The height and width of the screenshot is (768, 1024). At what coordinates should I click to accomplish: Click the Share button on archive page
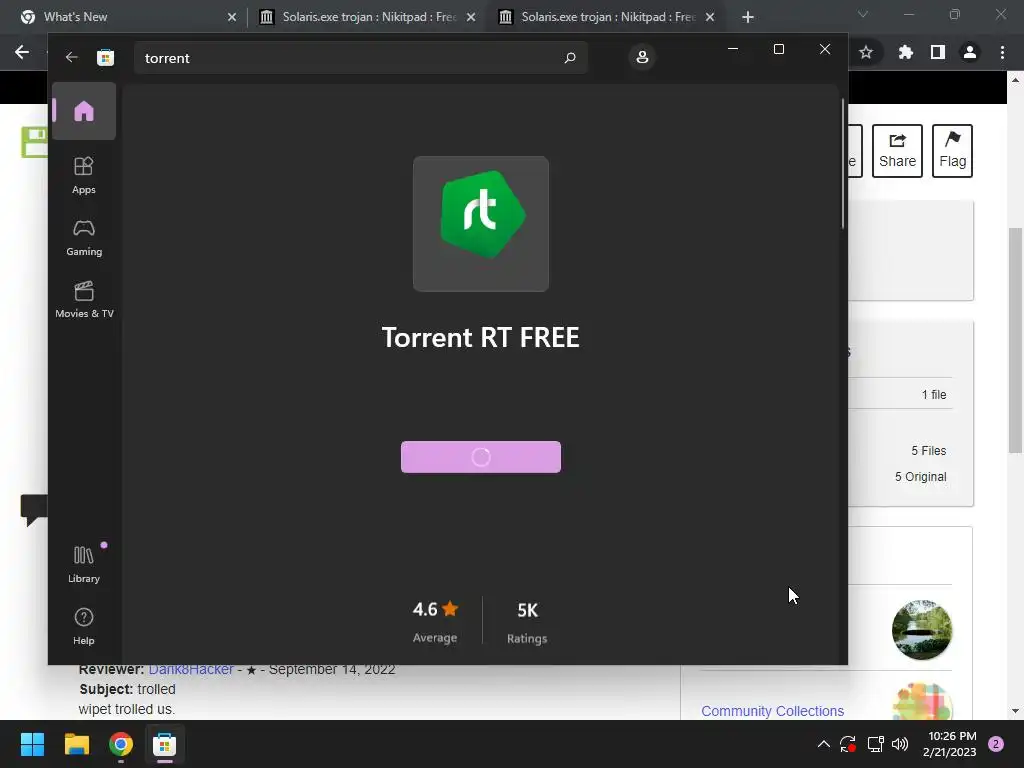(x=897, y=151)
